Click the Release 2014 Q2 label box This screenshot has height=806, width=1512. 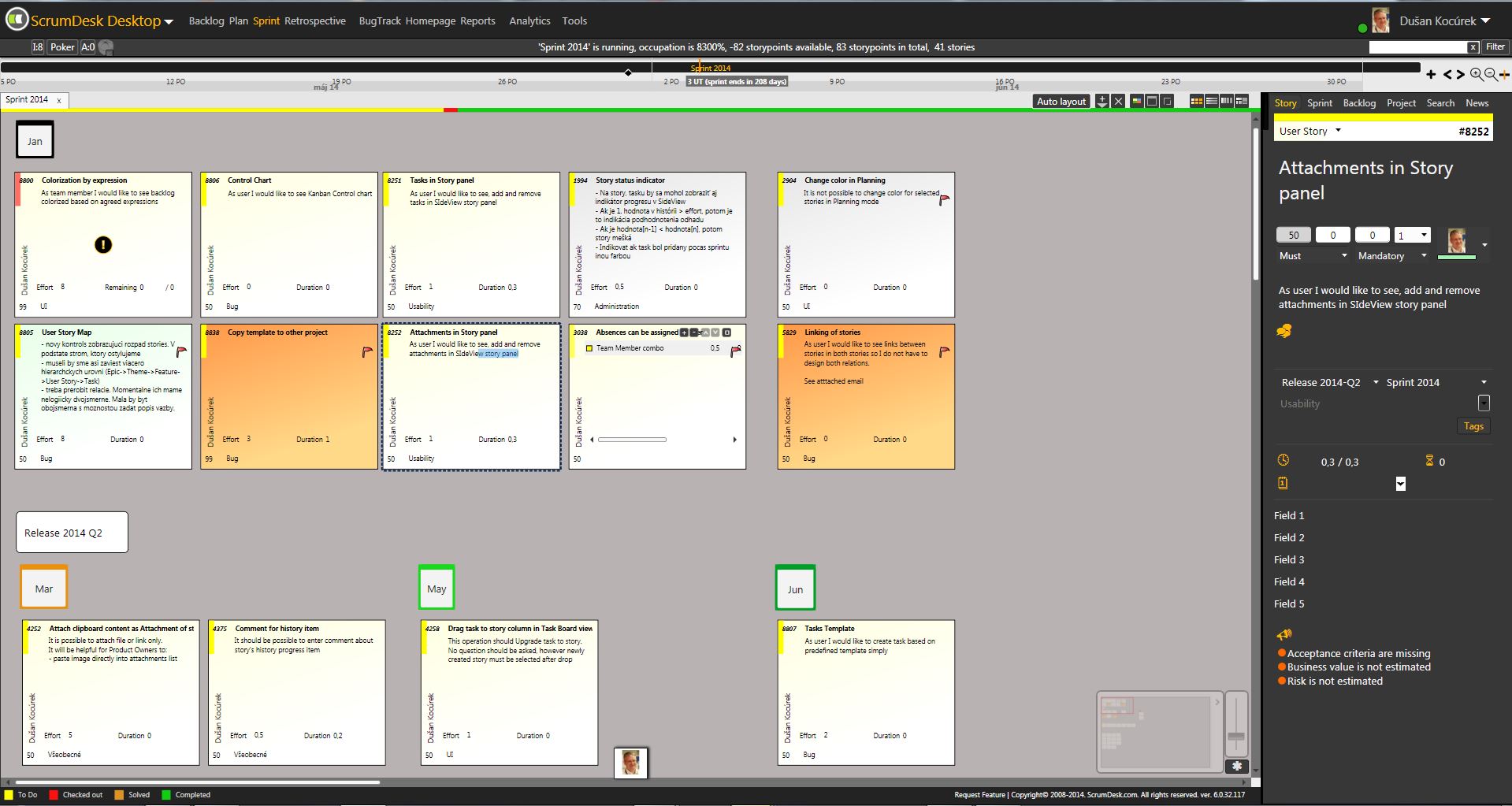72,533
